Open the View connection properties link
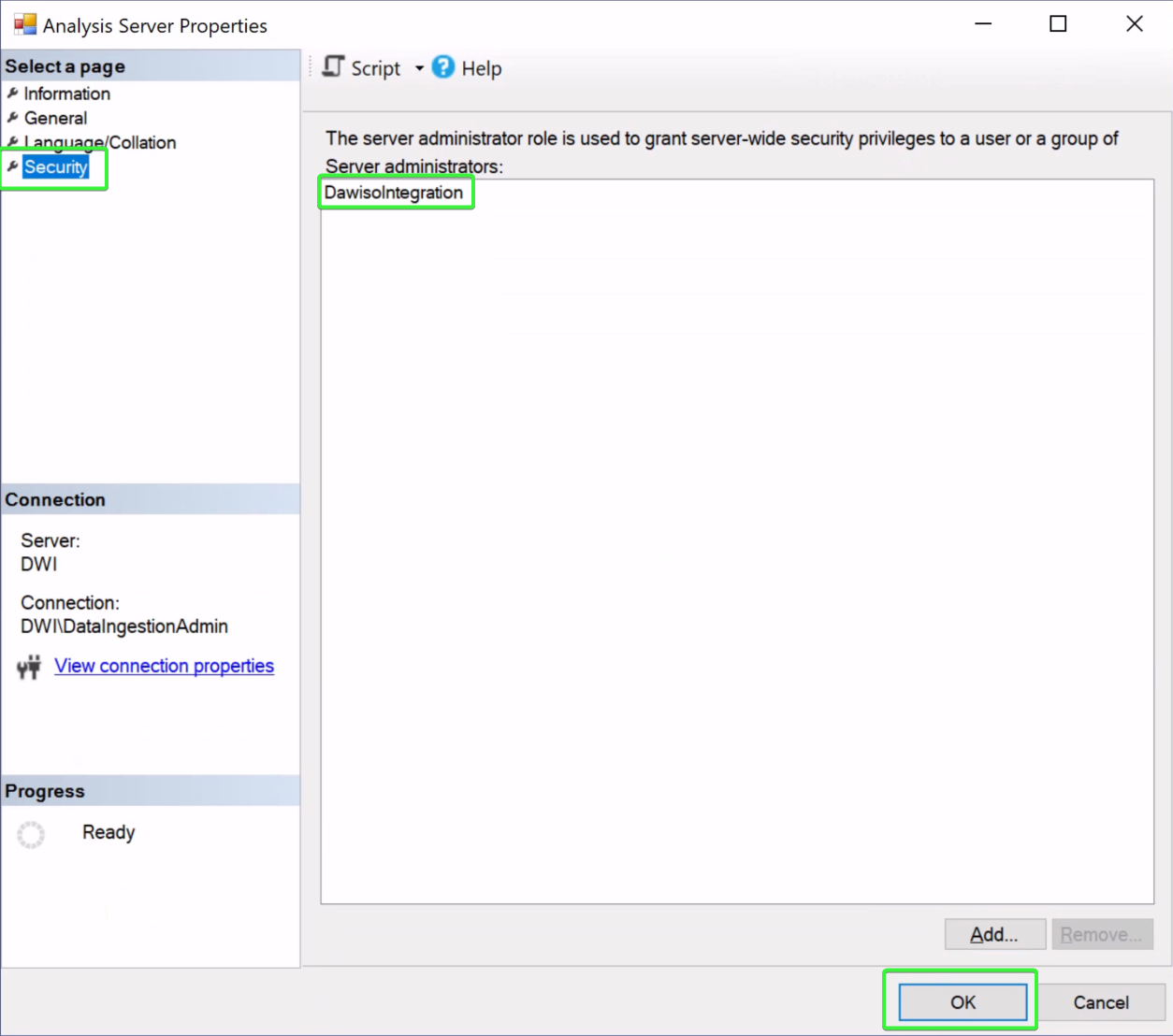1173x1036 pixels. (x=164, y=666)
